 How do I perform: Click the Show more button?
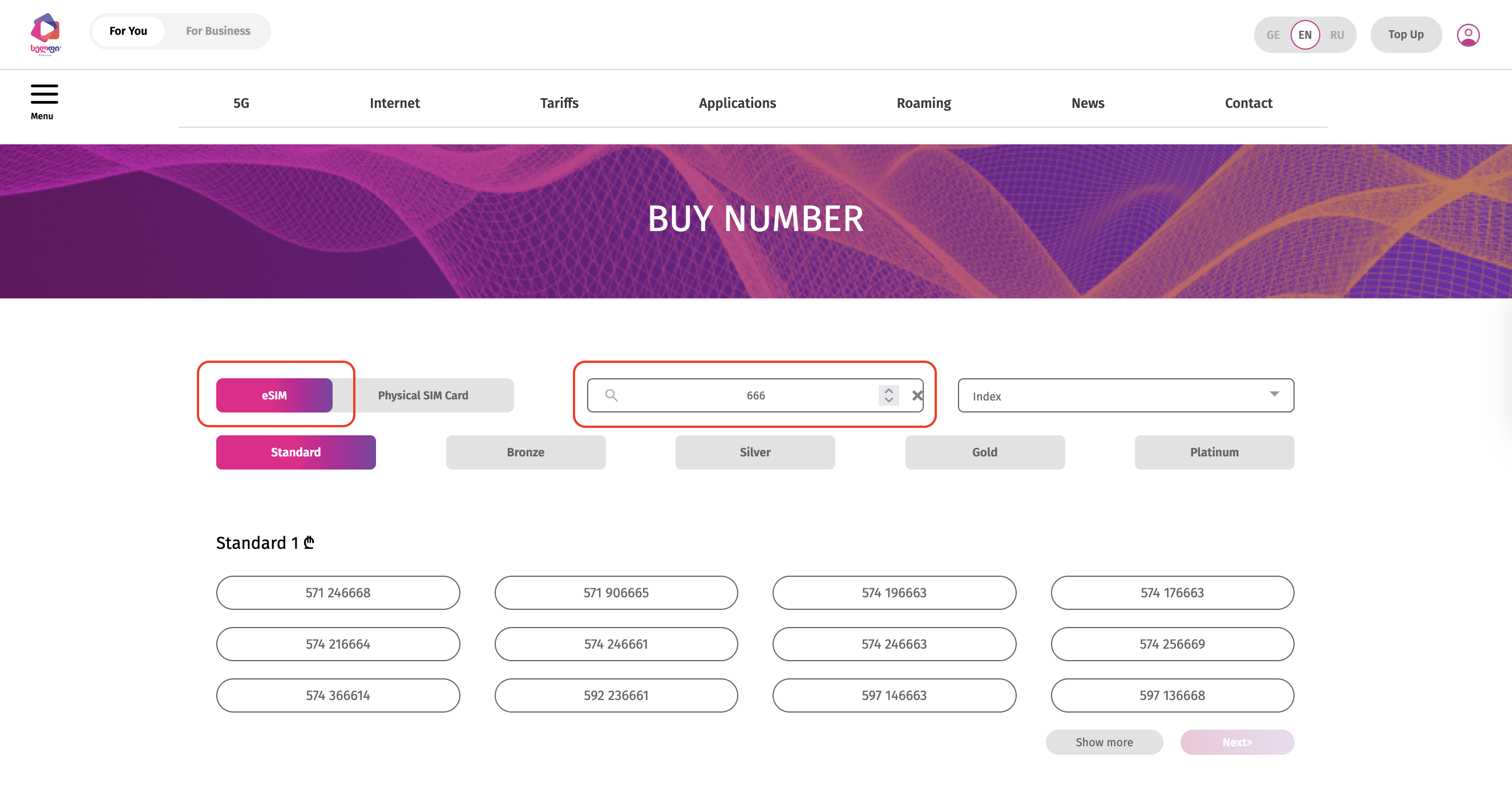pos(1103,742)
